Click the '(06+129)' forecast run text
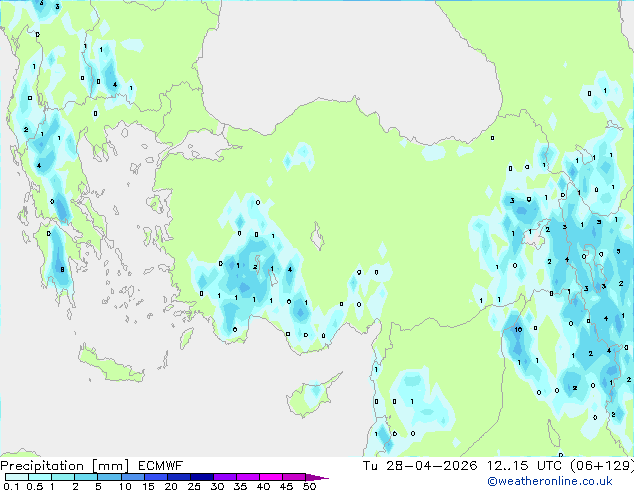The height and width of the screenshot is (490, 634). point(602,466)
